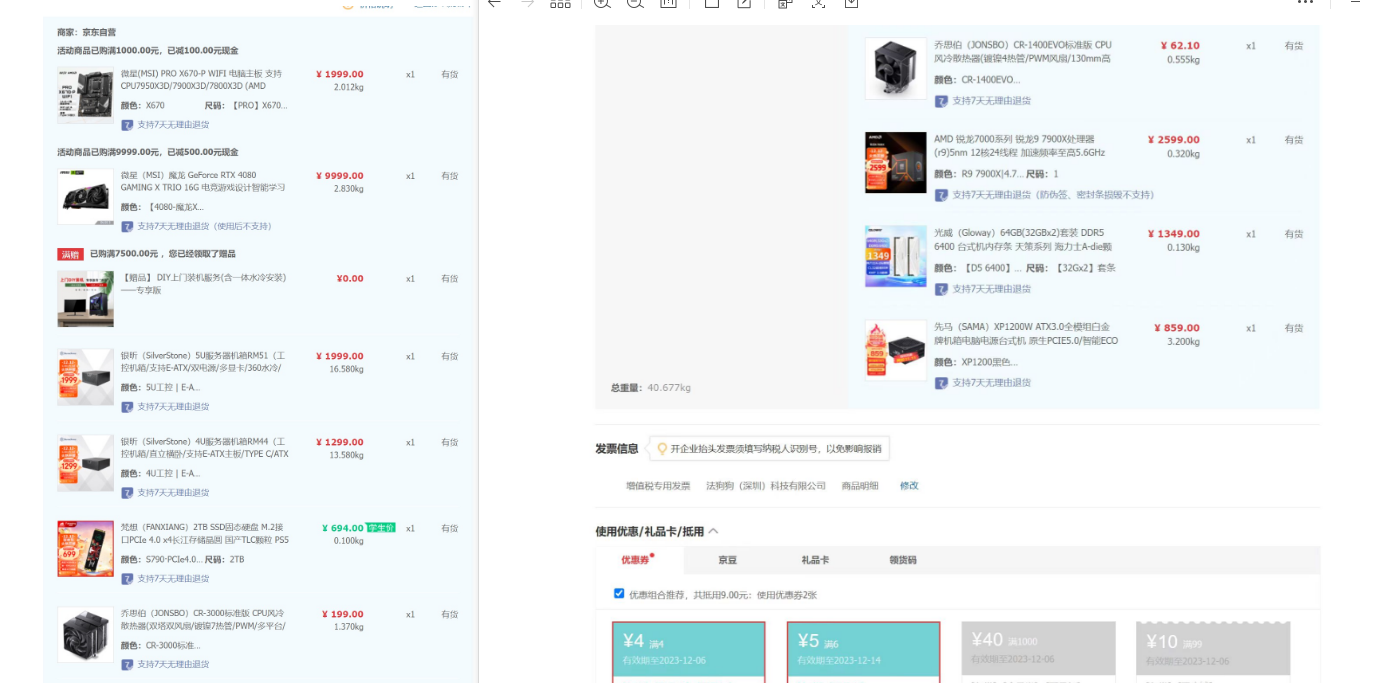Click the zoom out magnifier in top toolbar

point(635,3)
